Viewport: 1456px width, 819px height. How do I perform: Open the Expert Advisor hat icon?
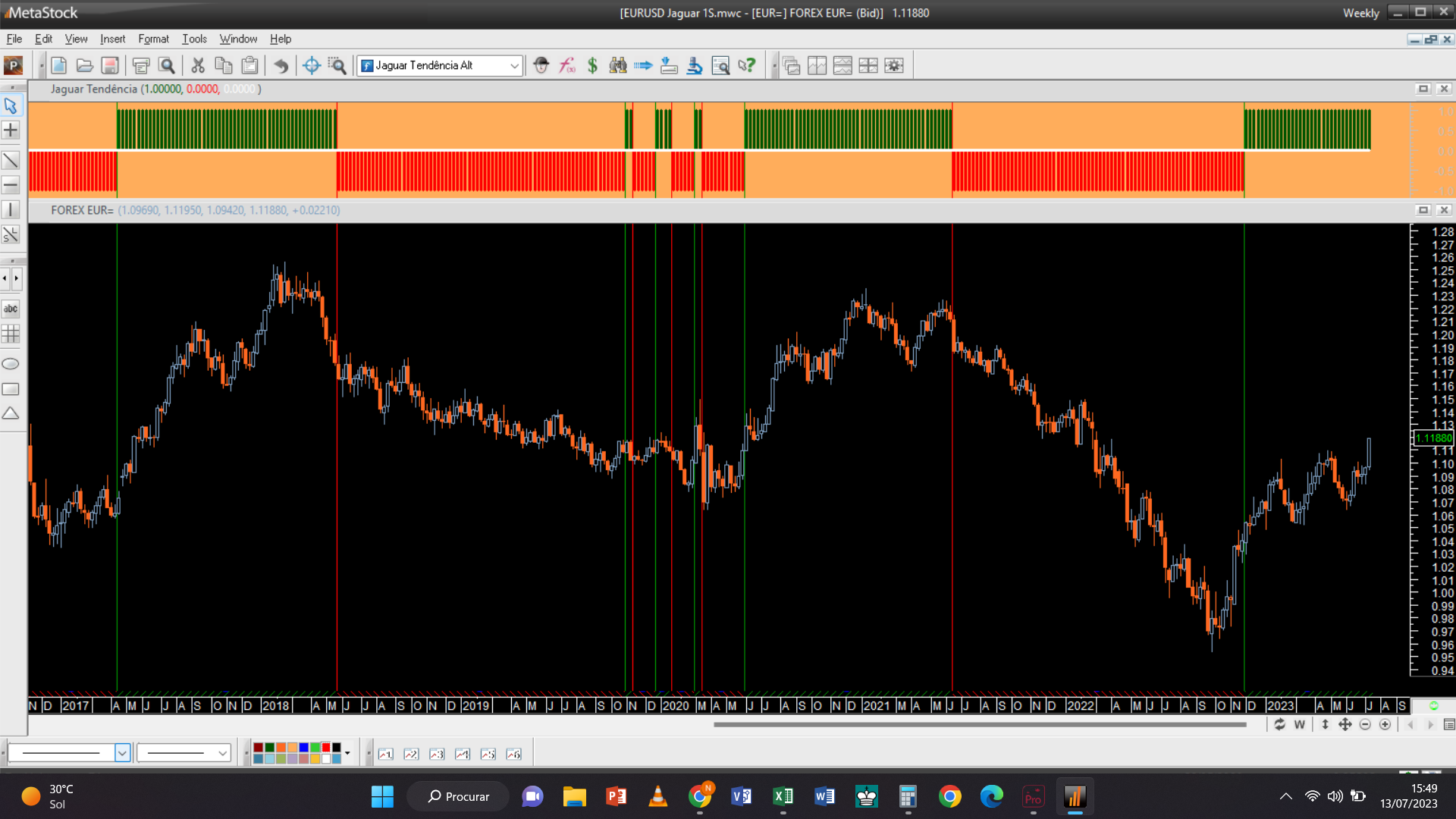(541, 66)
